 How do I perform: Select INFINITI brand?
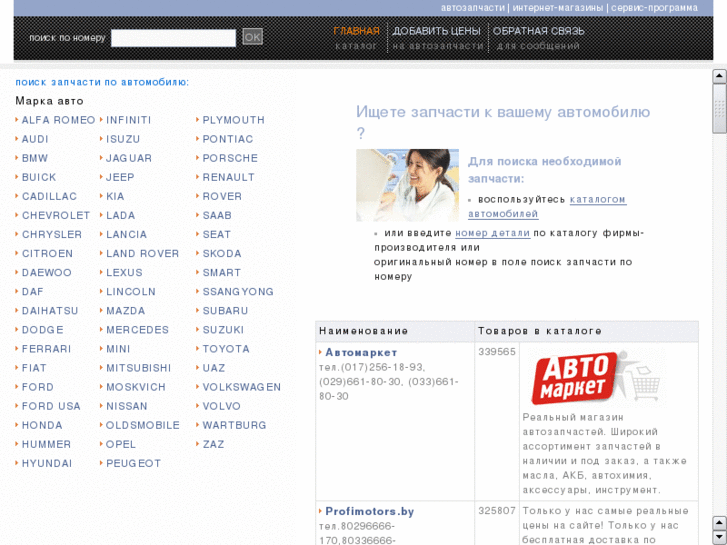[129, 120]
